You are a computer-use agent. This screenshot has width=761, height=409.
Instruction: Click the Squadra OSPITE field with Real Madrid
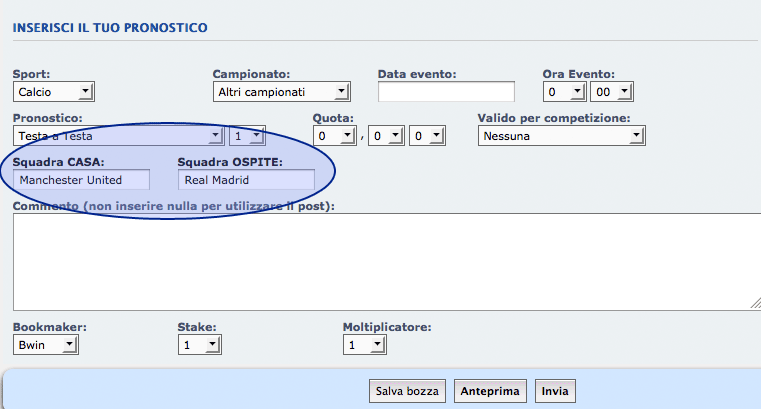point(247,180)
